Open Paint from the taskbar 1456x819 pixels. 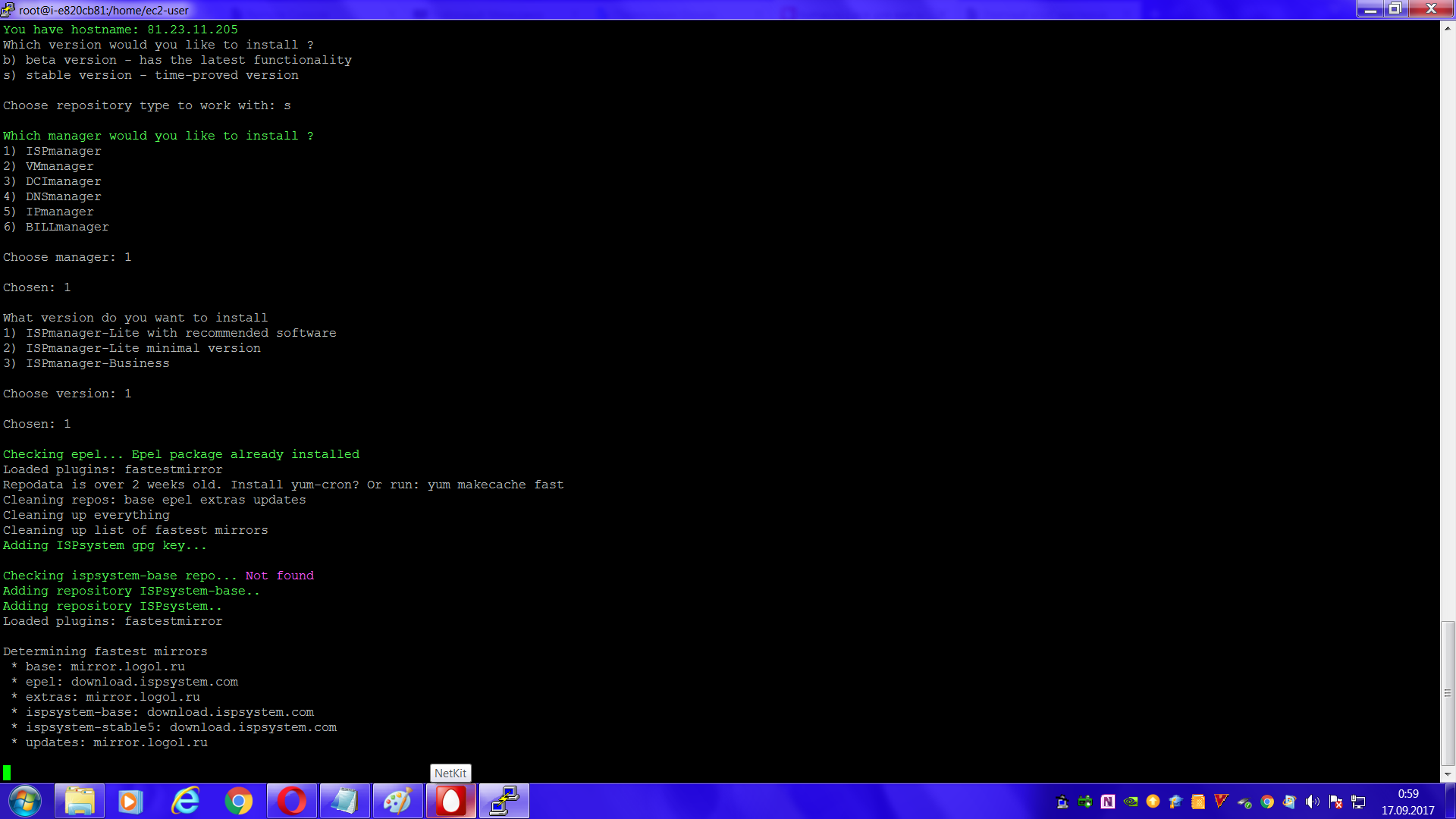[x=397, y=801]
